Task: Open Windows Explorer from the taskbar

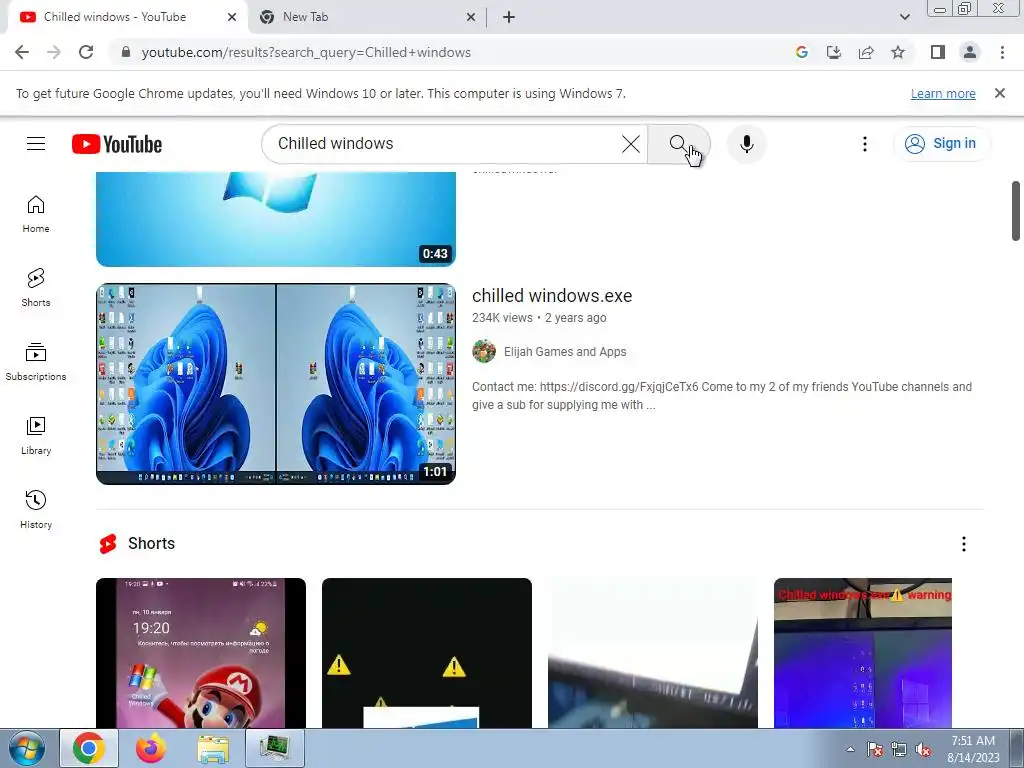Action: 213,748
